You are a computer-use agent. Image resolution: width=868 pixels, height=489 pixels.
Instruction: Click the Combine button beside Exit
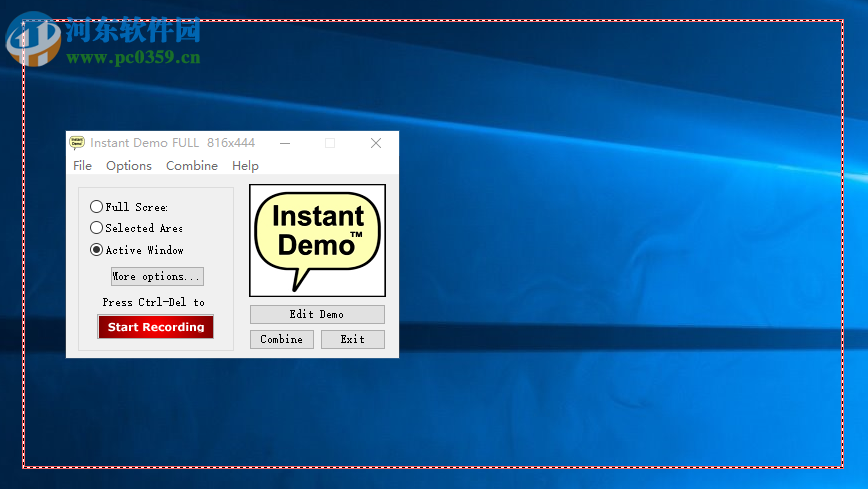[x=282, y=339]
